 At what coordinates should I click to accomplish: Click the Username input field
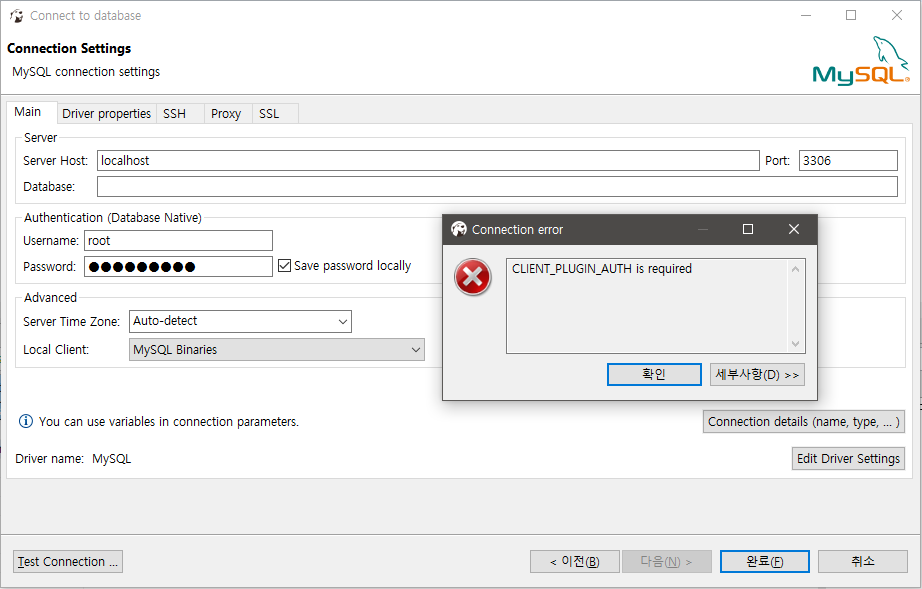pyautogui.click(x=178, y=240)
